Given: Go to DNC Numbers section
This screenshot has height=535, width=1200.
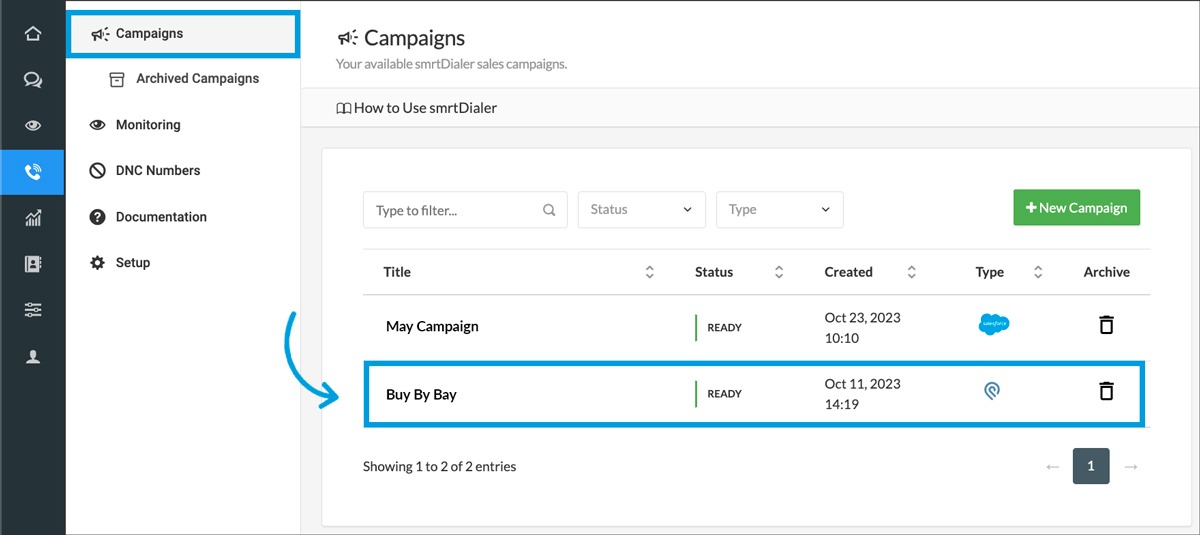Looking at the screenshot, I should point(157,171).
